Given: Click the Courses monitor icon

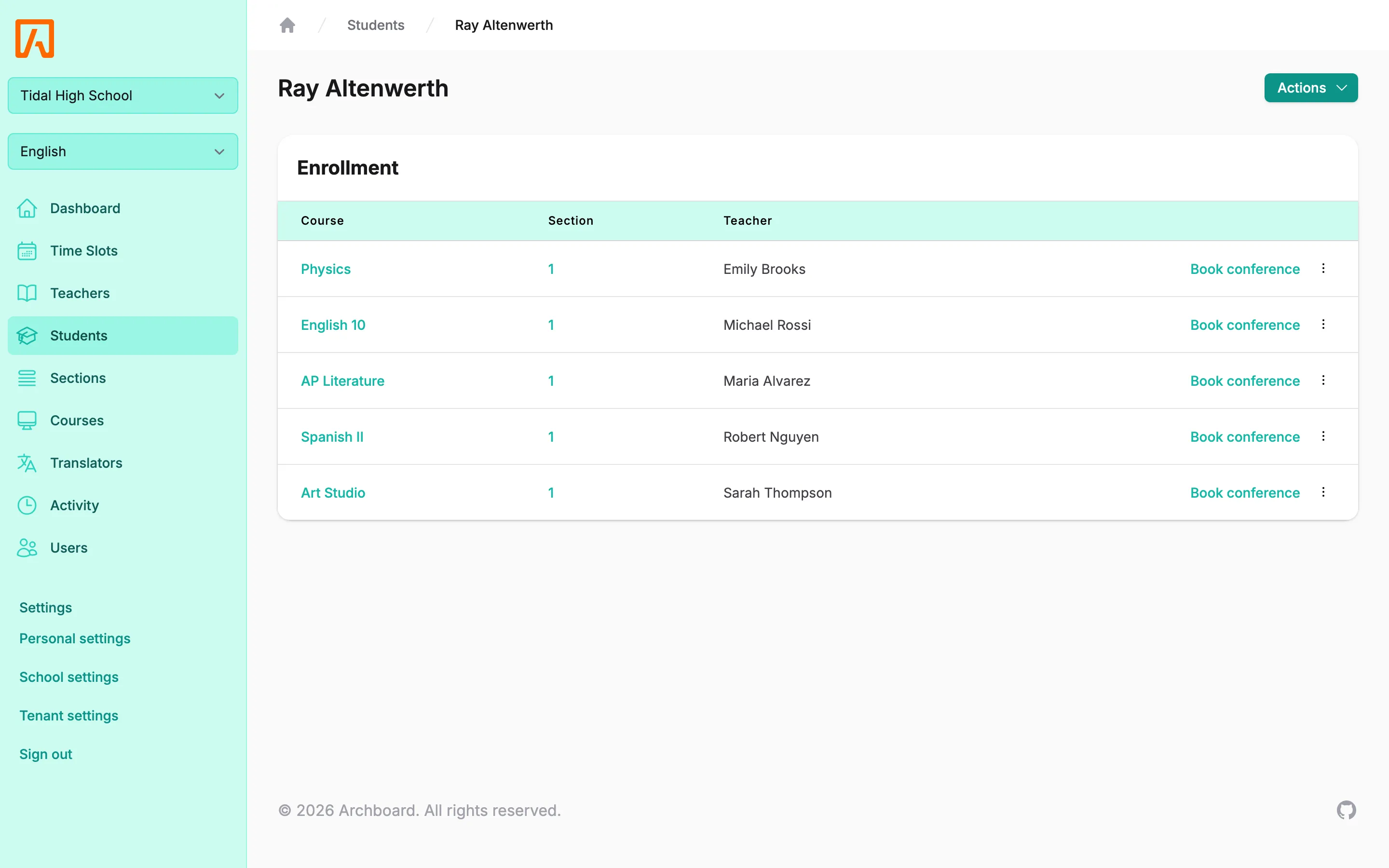Looking at the screenshot, I should click(x=27, y=421).
